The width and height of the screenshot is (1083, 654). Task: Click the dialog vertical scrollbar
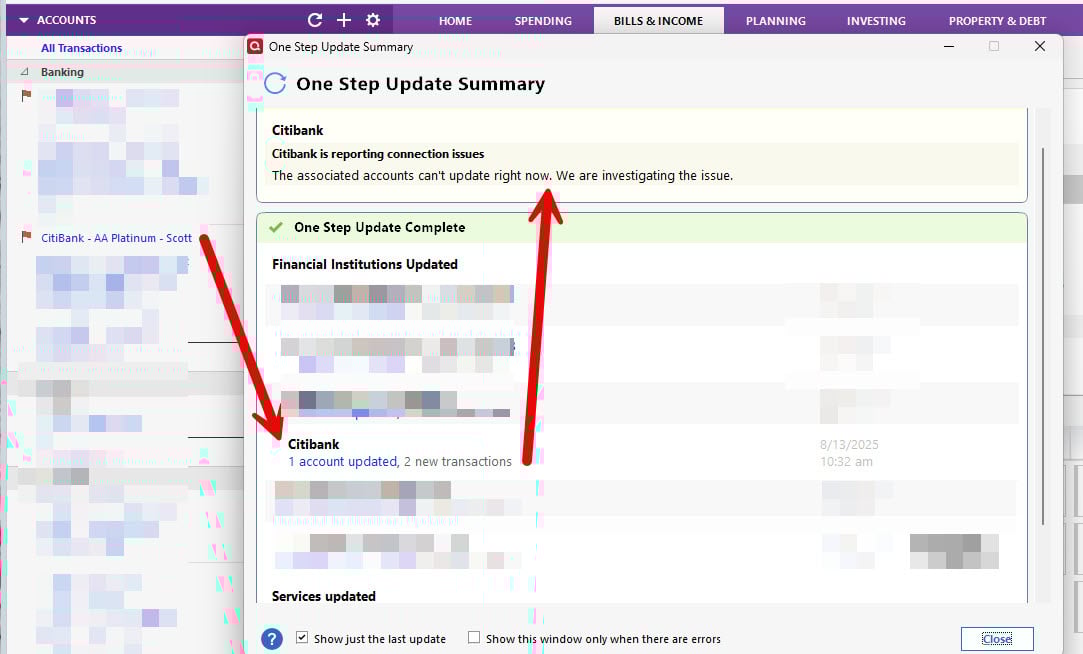(1044, 335)
